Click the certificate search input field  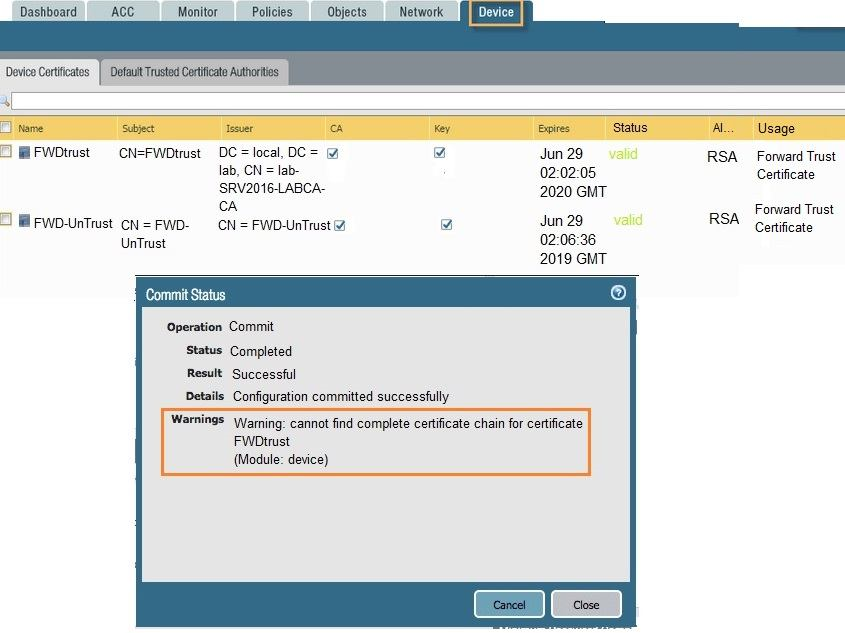[x=420, y=101]
